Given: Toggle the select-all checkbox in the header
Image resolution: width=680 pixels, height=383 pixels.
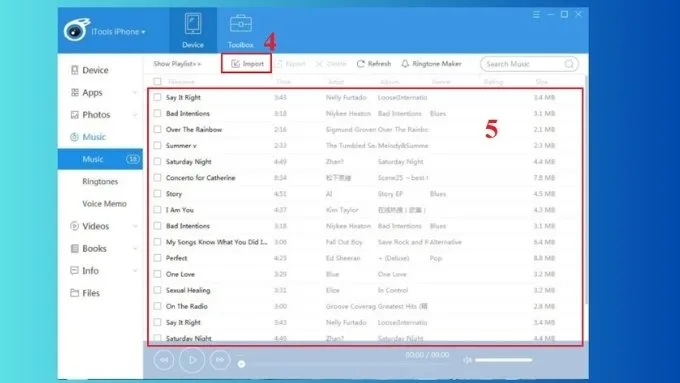Looking at the screenshot, I should pyautogui.click(x=157, y=82).
